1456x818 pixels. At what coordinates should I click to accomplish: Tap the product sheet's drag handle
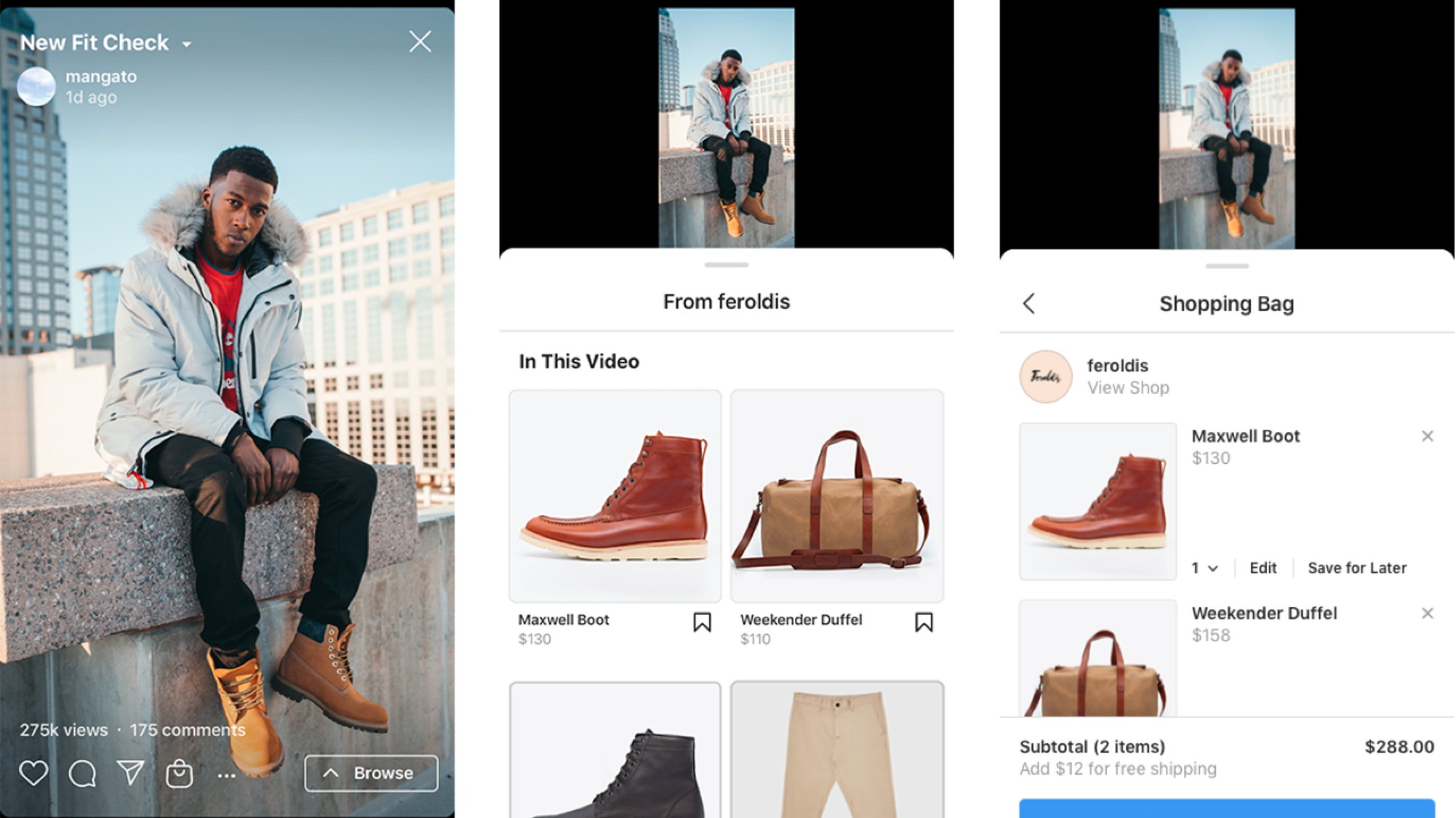click(x=727, y=265)
